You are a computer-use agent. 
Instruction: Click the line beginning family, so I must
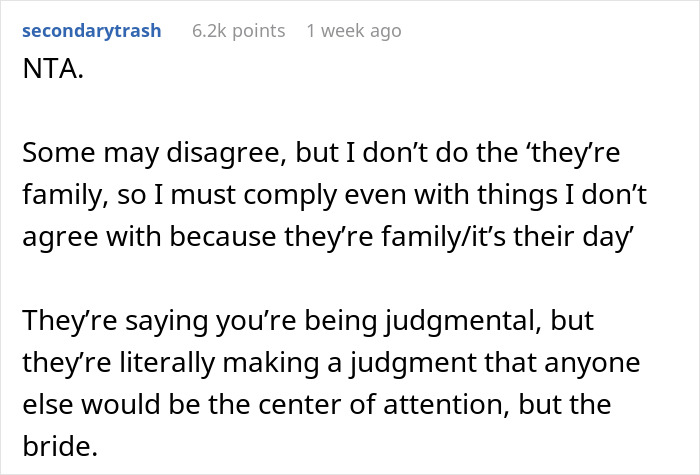334,195
